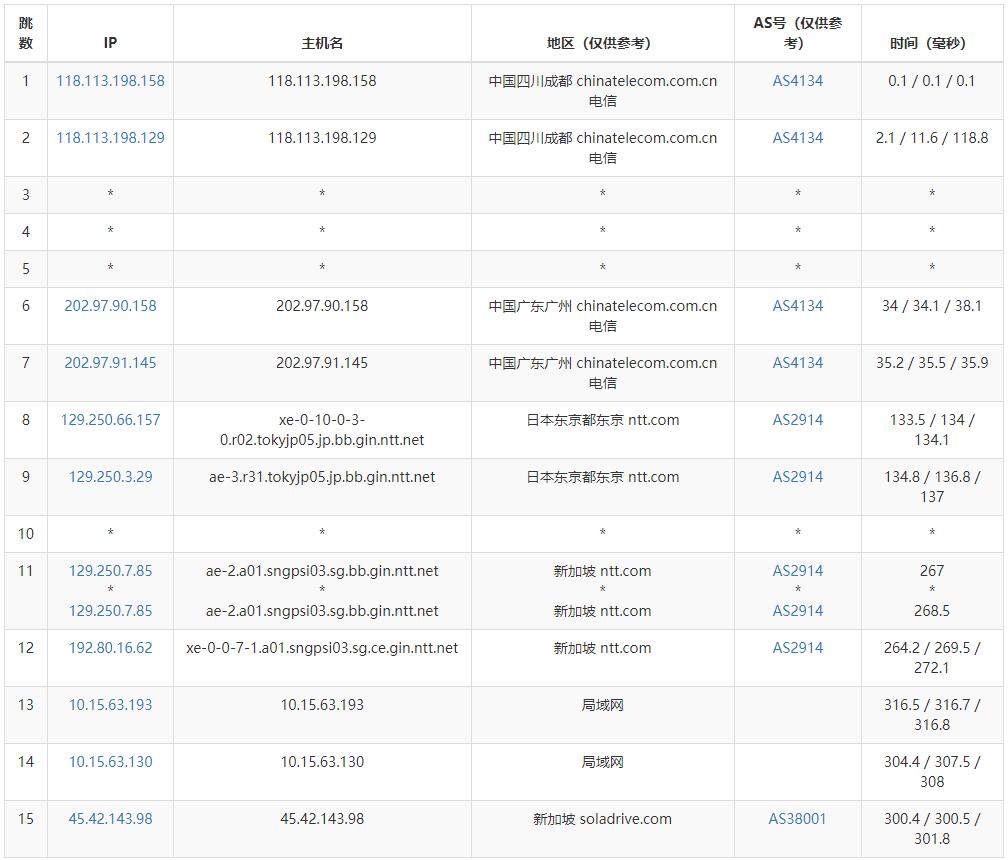Screen dimensions: 1008x860
Task: Select hostname xe-0-10-0-3-0.r02.tokyjp05.jp.bb.gin.ntt.net
Action: pos(322,430)
